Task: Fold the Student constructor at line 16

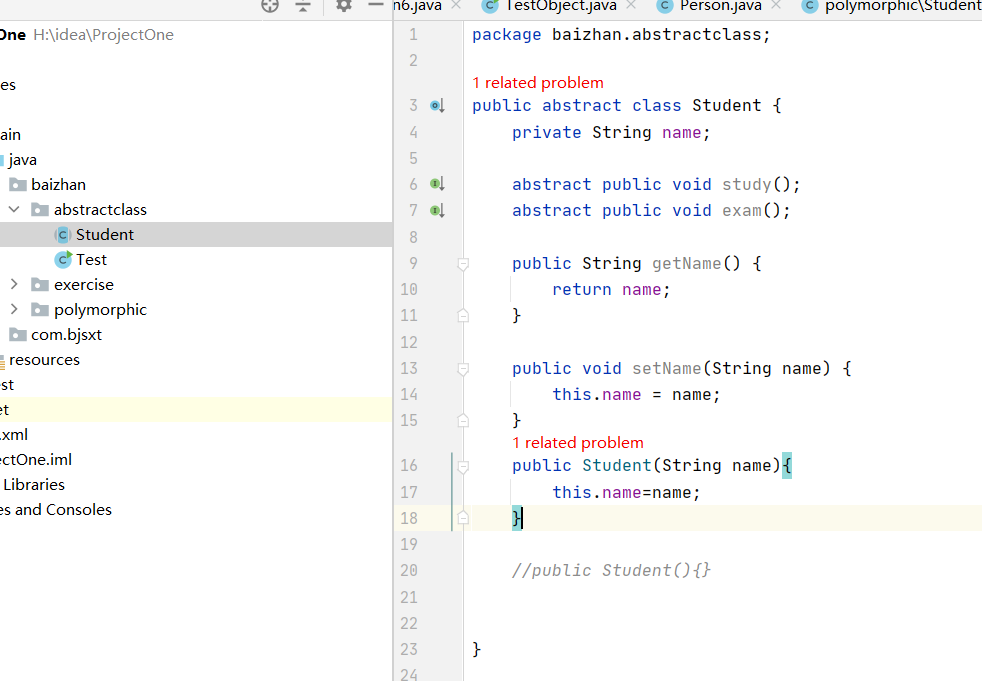Action: 463,466
